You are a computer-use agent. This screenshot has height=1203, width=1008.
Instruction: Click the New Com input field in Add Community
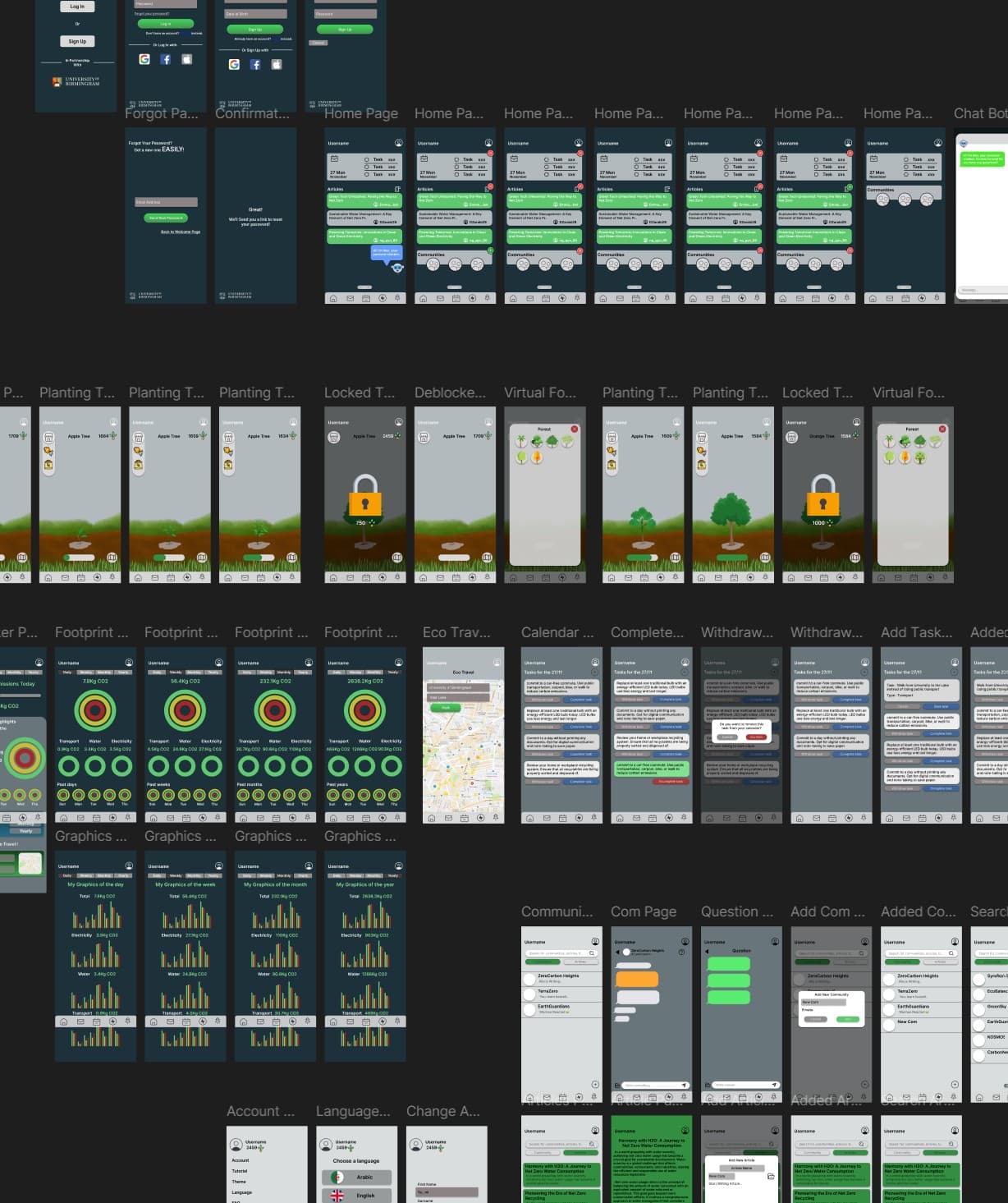(823, 1002)
